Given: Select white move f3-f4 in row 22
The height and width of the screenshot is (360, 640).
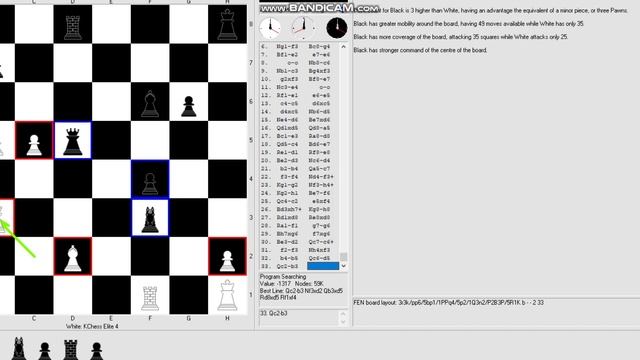Looking at the screenshot, I should coord(289,176).
